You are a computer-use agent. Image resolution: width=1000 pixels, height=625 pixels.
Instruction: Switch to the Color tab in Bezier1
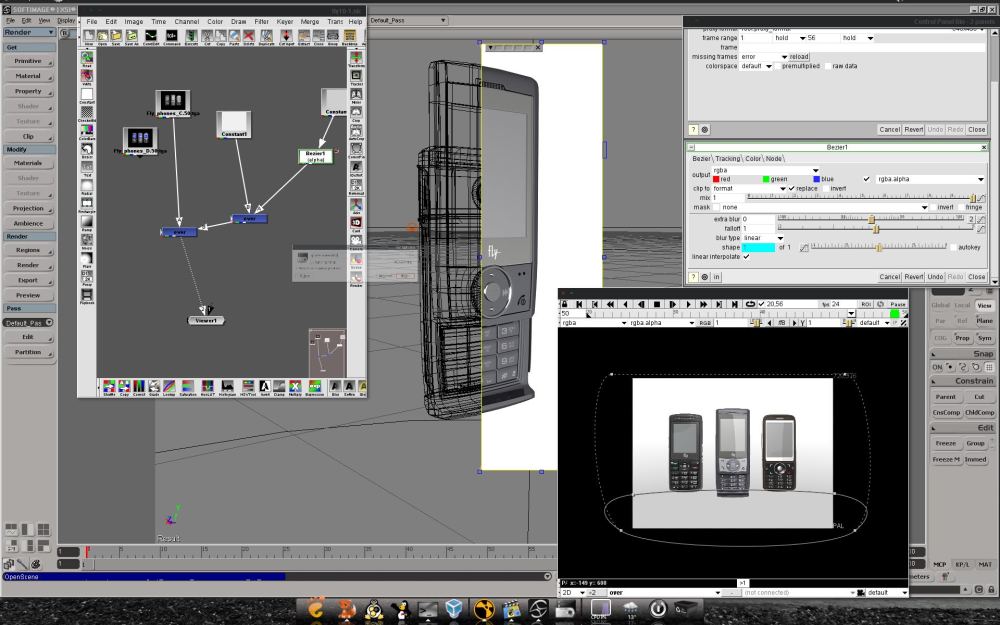(x=753, y=159)
